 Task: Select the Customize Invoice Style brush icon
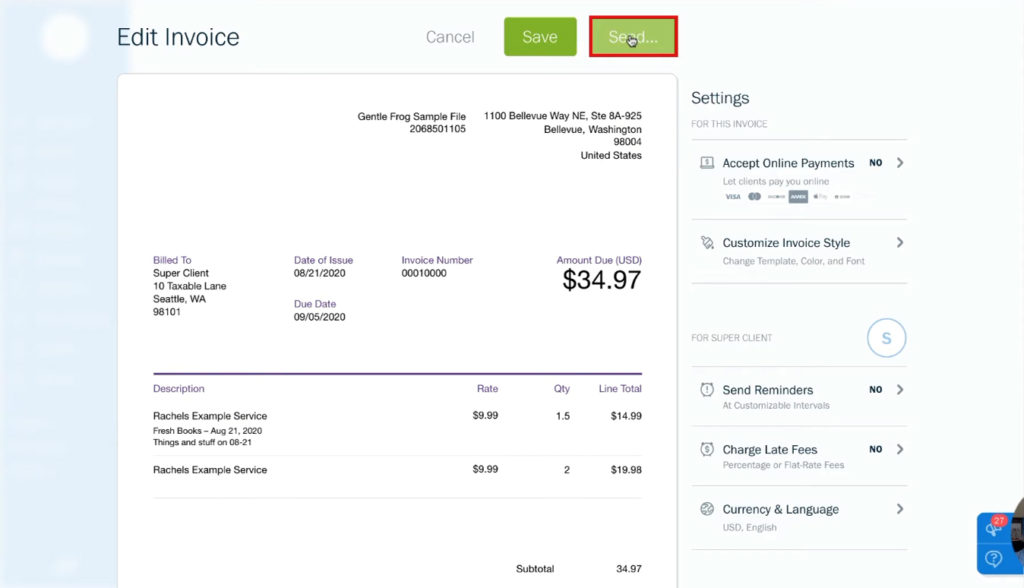707,242
